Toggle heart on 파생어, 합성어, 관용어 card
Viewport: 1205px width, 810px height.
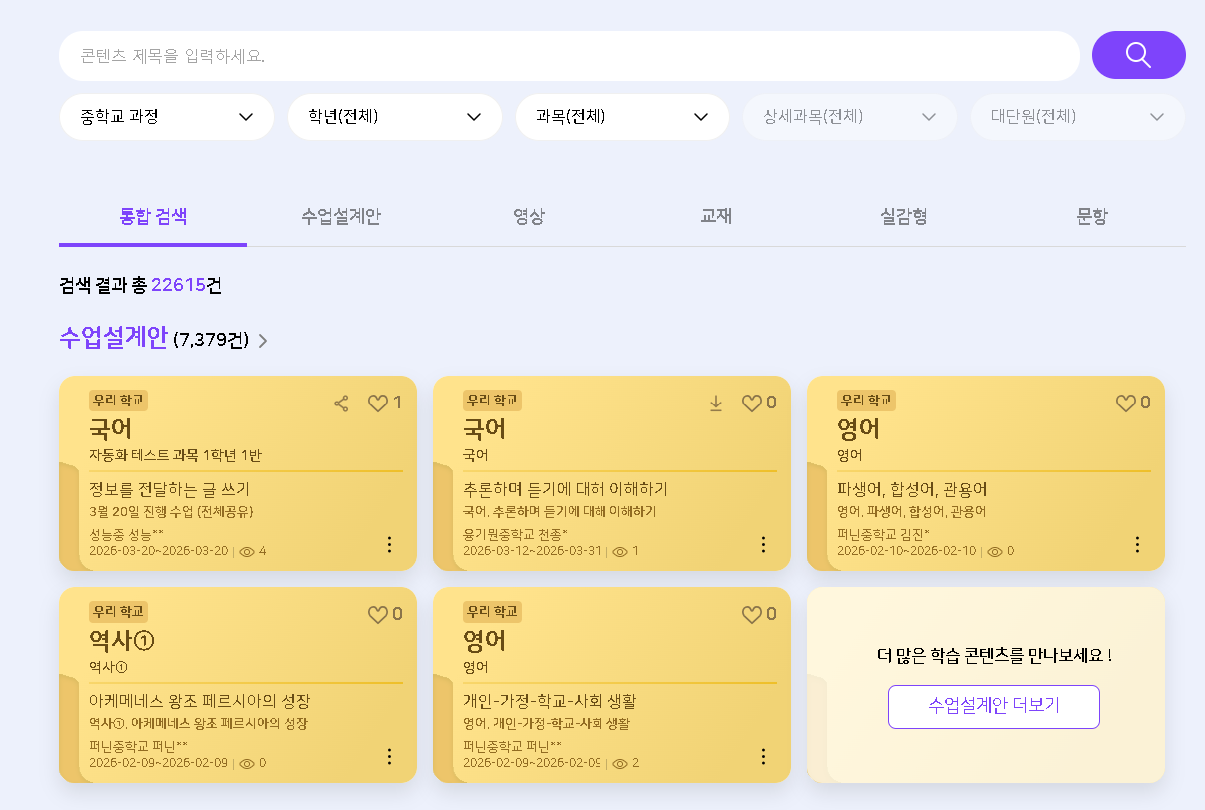coord(1125,403)
